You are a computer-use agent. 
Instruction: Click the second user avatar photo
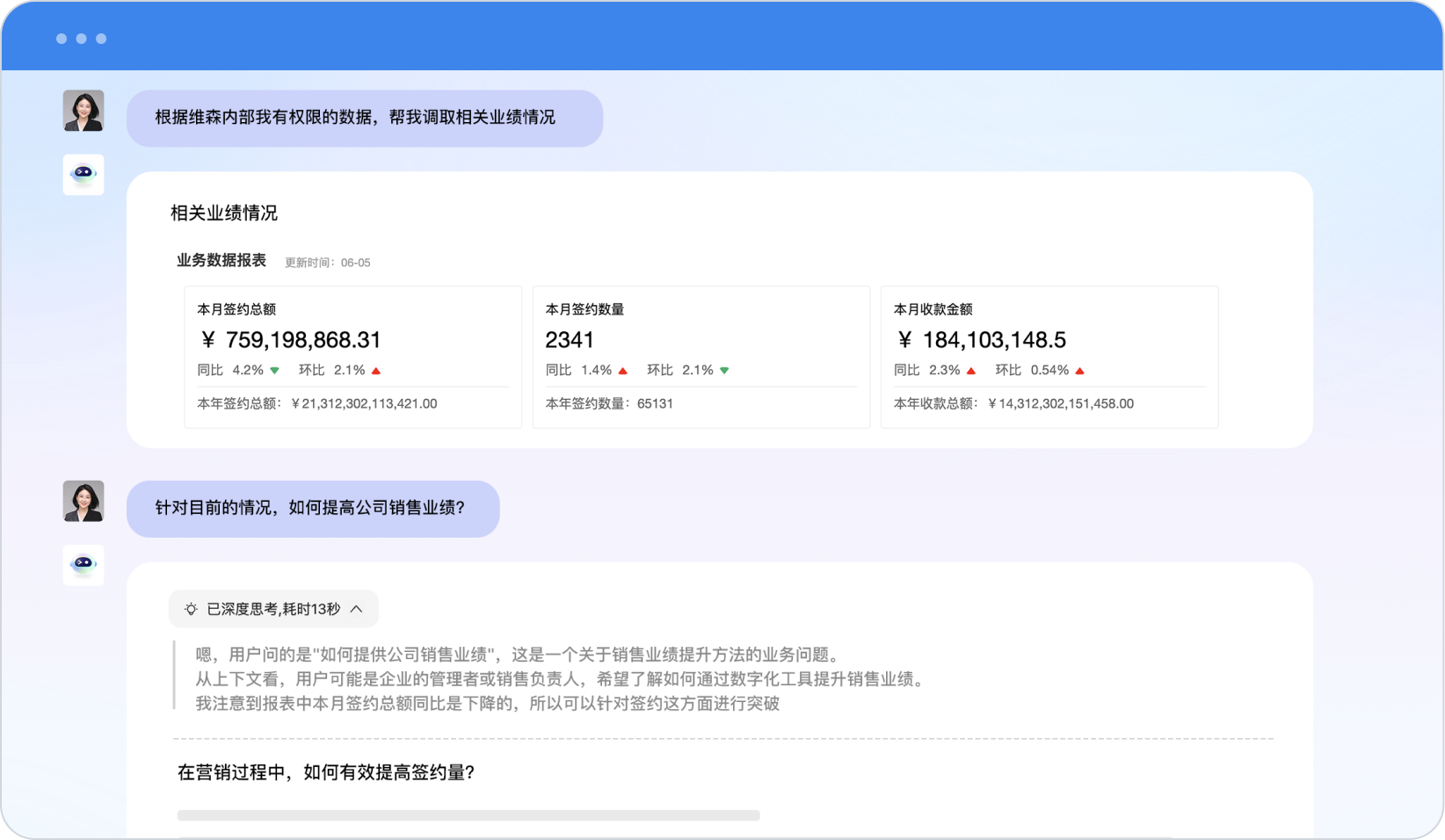coord(84,501)
